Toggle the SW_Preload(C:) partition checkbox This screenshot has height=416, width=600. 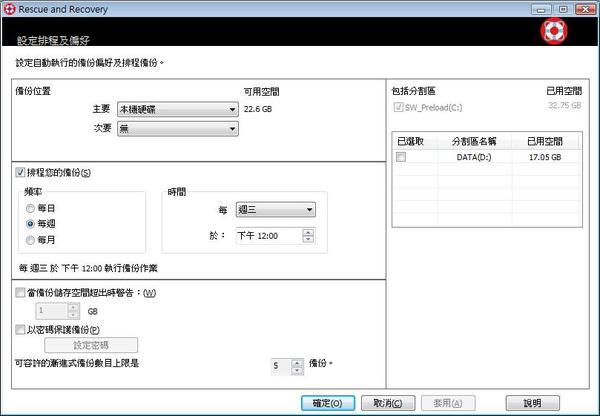point(398,107)
